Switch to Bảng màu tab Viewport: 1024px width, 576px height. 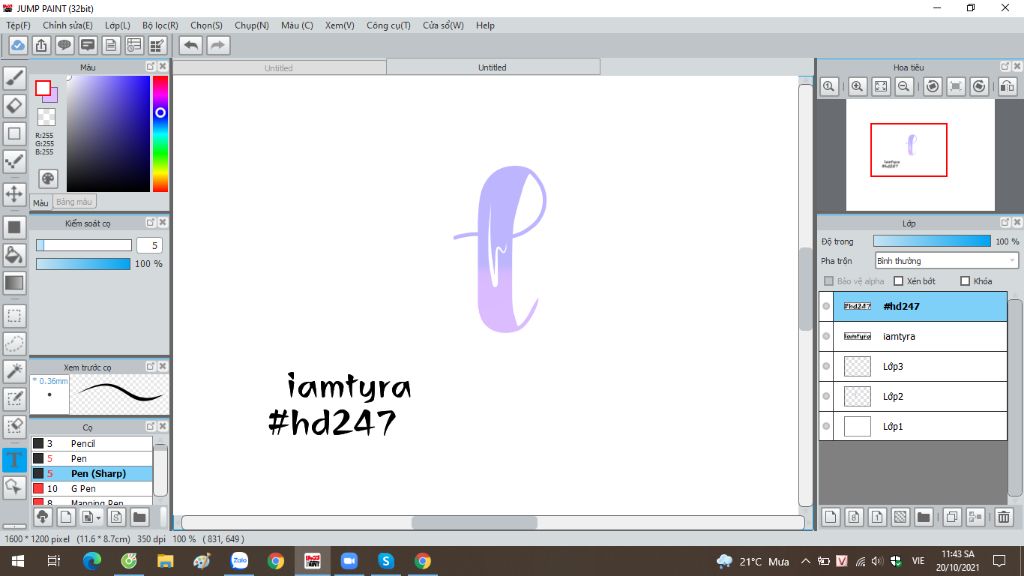(x=74, y=202)
